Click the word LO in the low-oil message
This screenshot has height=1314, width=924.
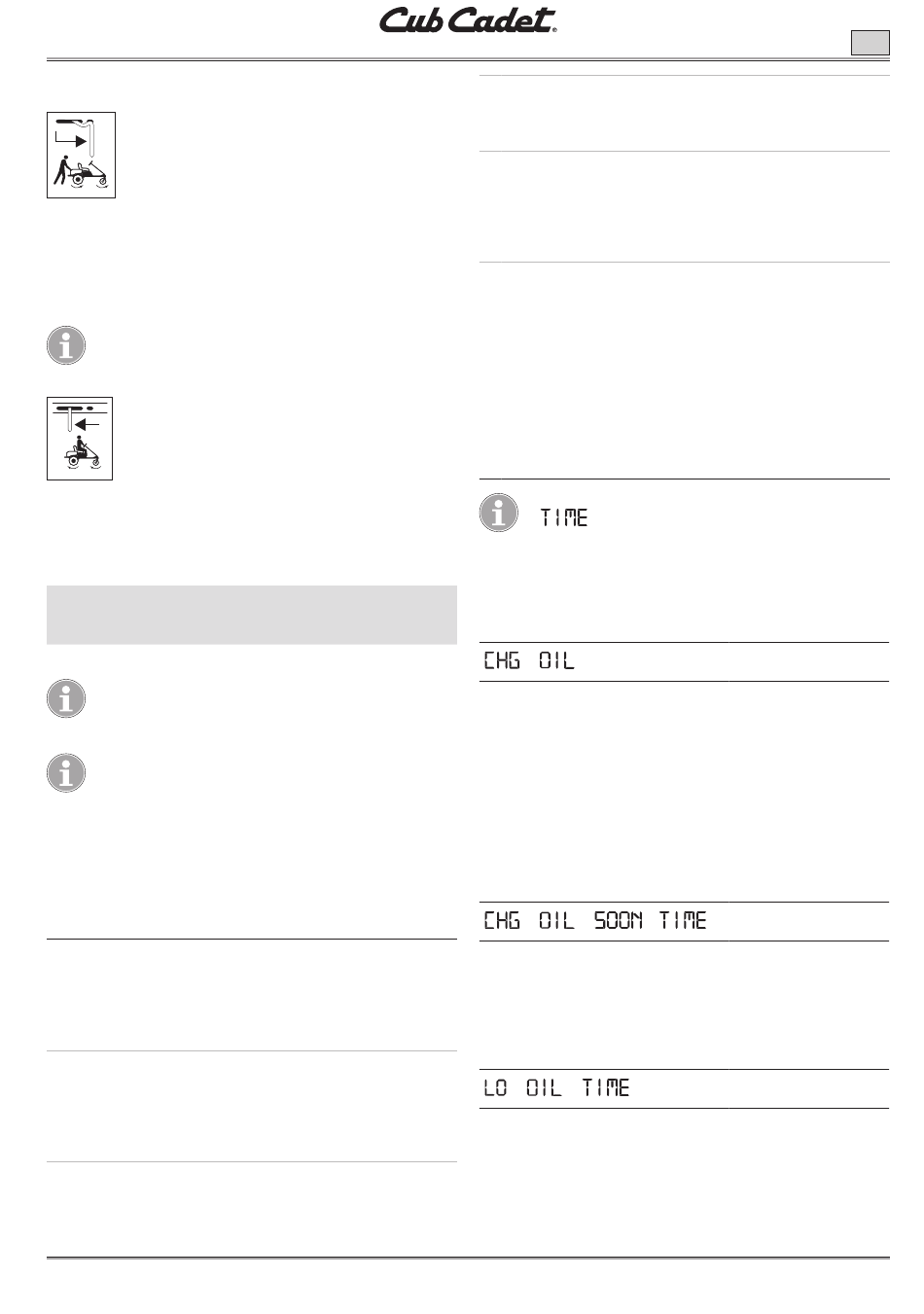(495, 1088)
